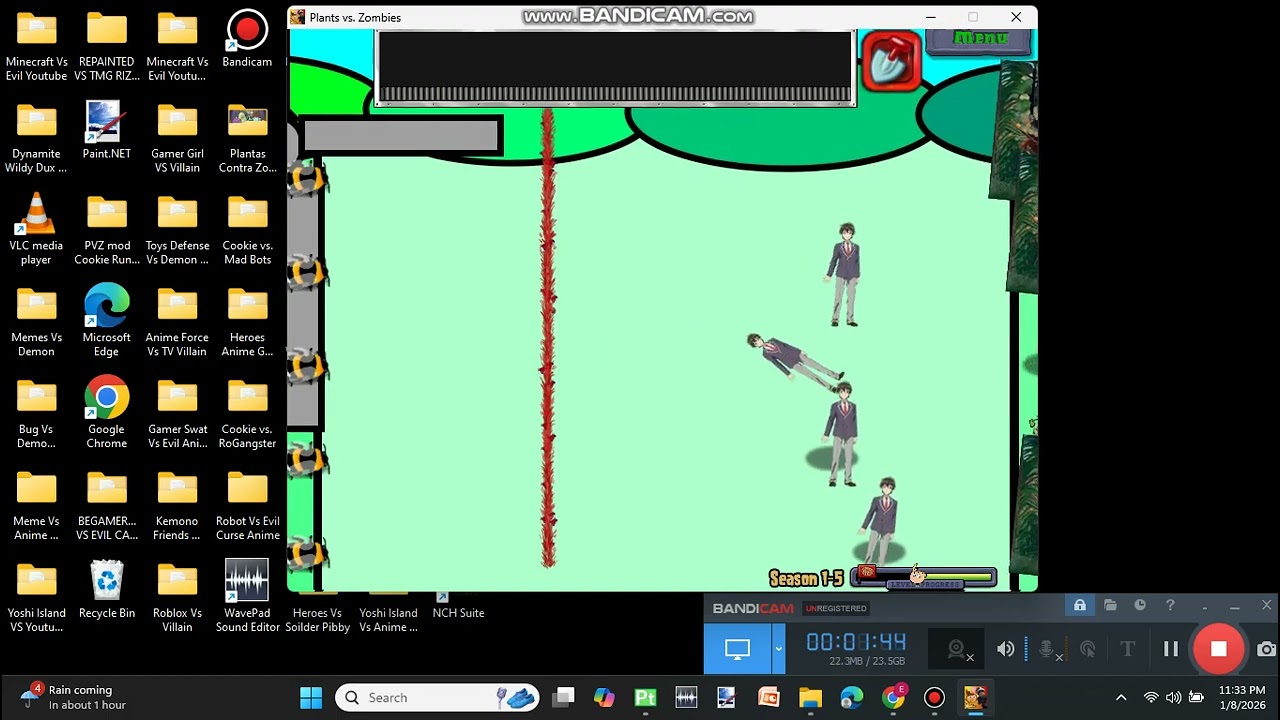Toggle Bandicam mouse click effects
The width and height of the screenshot is (1280, 720).
(1088, 649)
